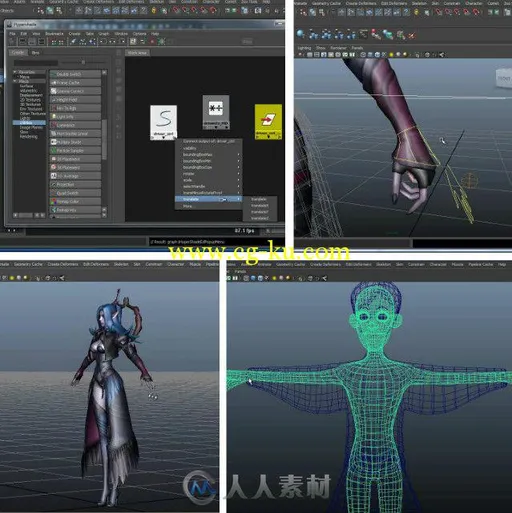The height and width of the screenshot is (513, 512).
Task: Expand boundingBoxMin submenu arrow
Action: click(x=238, y=161)
